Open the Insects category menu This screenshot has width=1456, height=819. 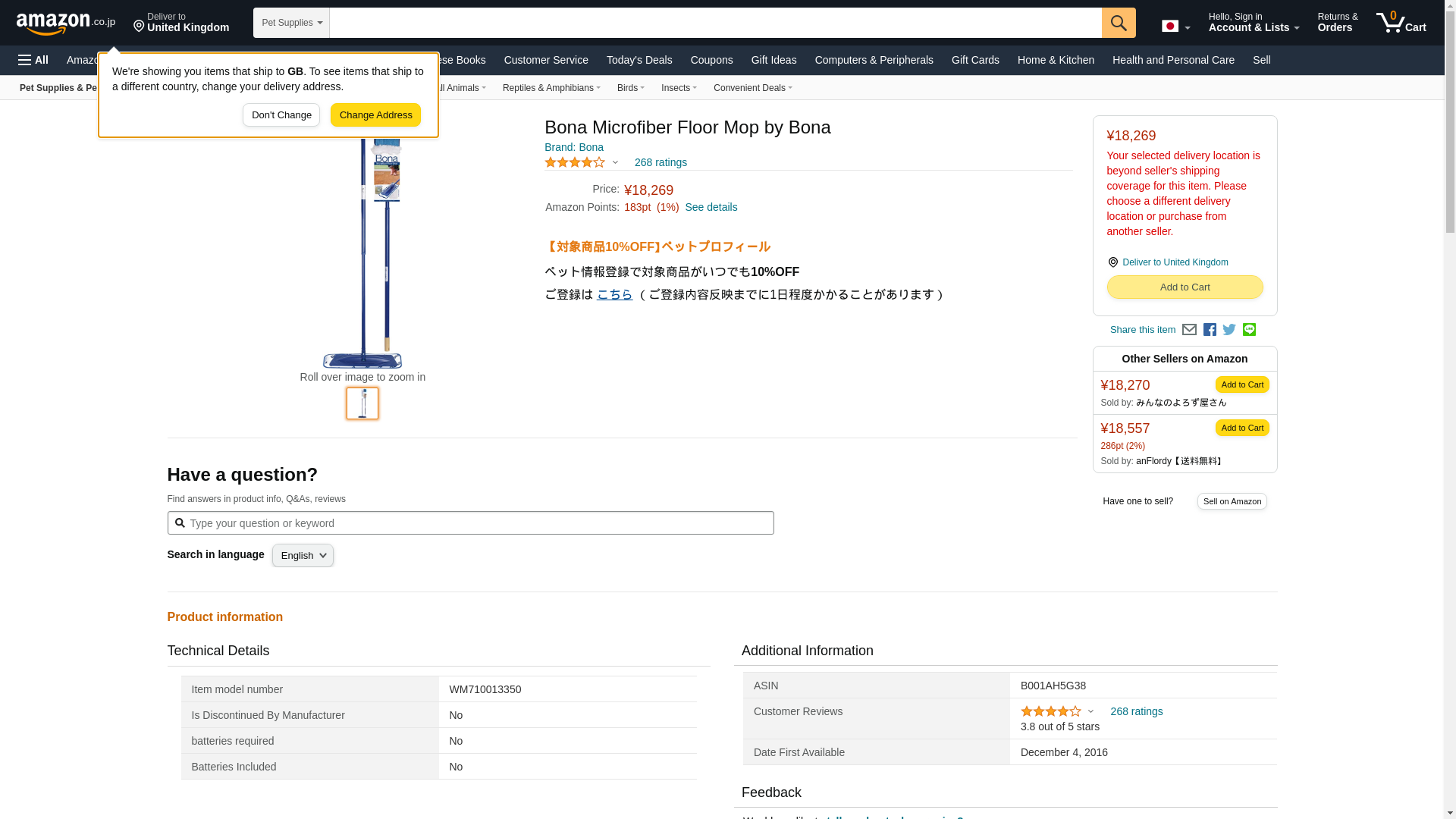coord(678,88)
